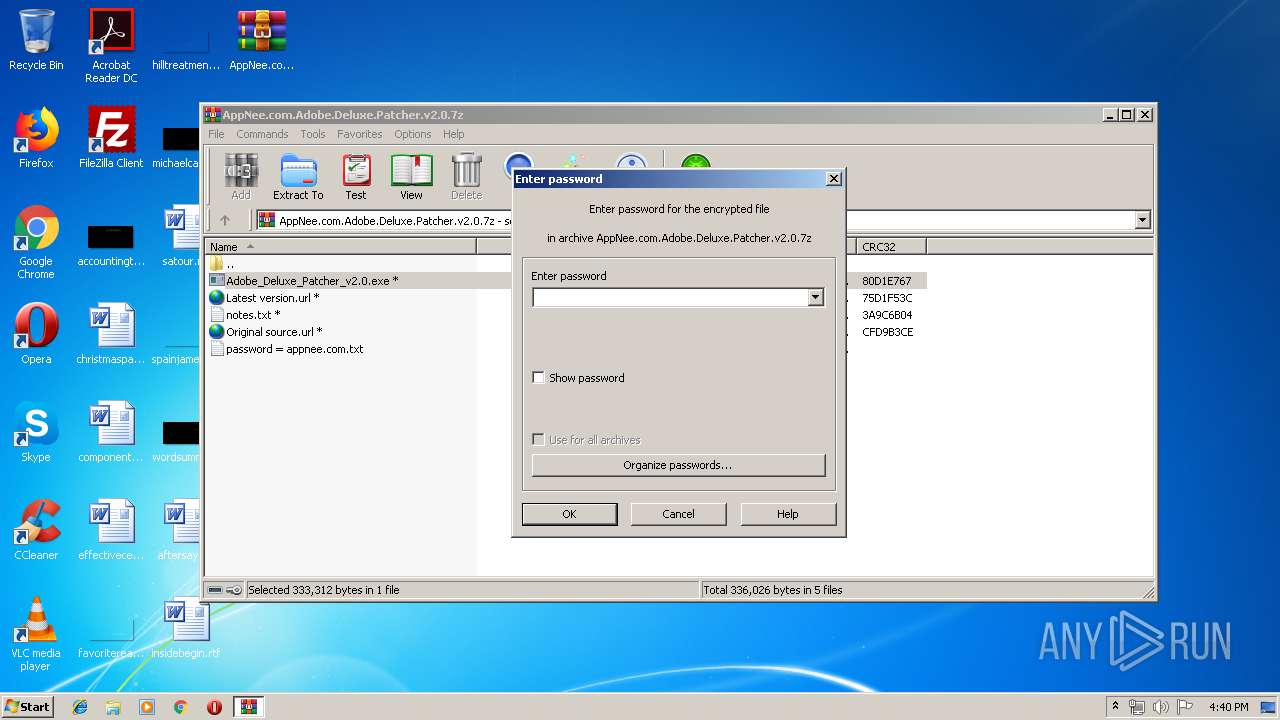1280x720 pixels.
Task: Tick the Show password checkbox
Action: (x=539, y=378)
